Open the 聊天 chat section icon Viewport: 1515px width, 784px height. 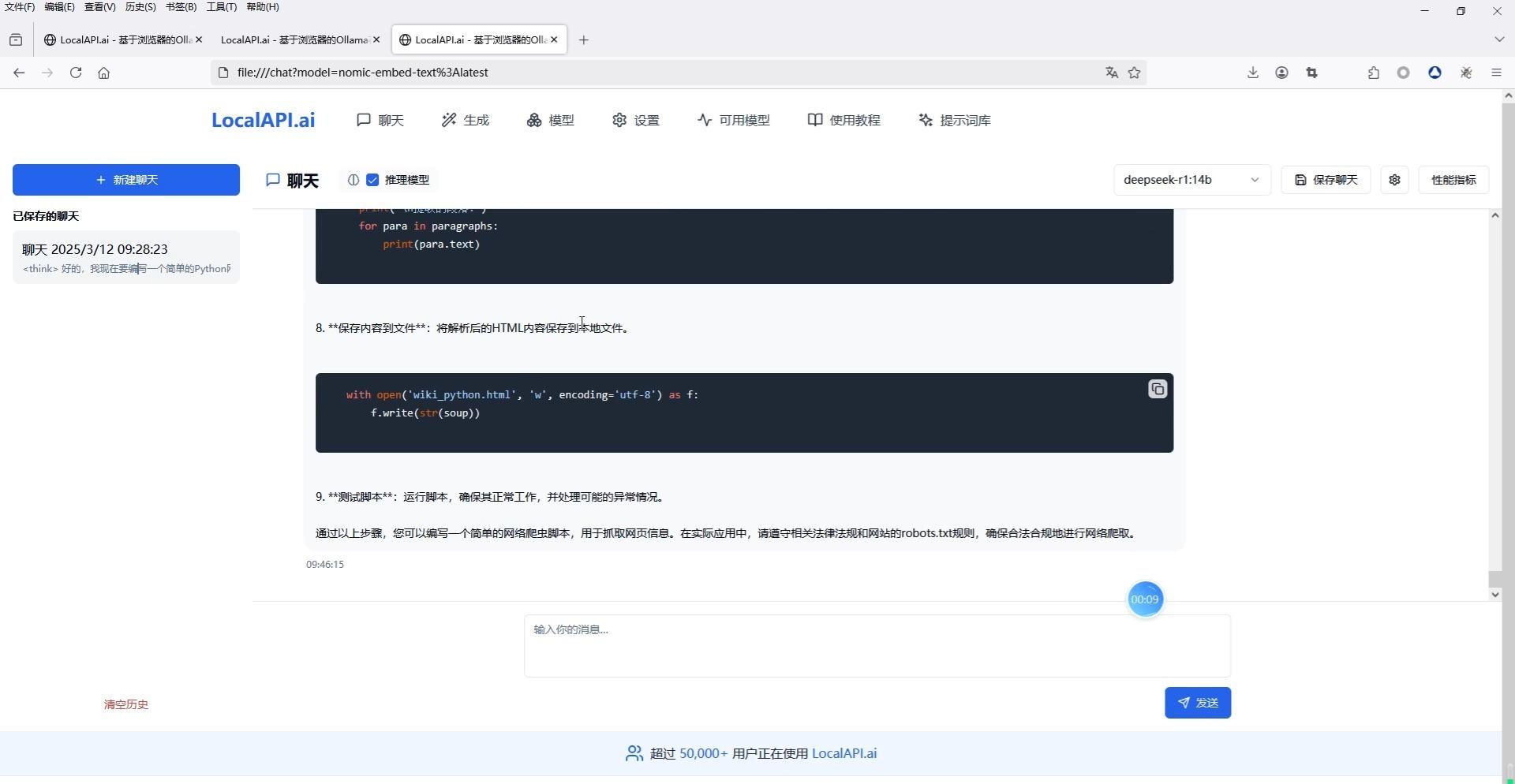coord(364,120)
